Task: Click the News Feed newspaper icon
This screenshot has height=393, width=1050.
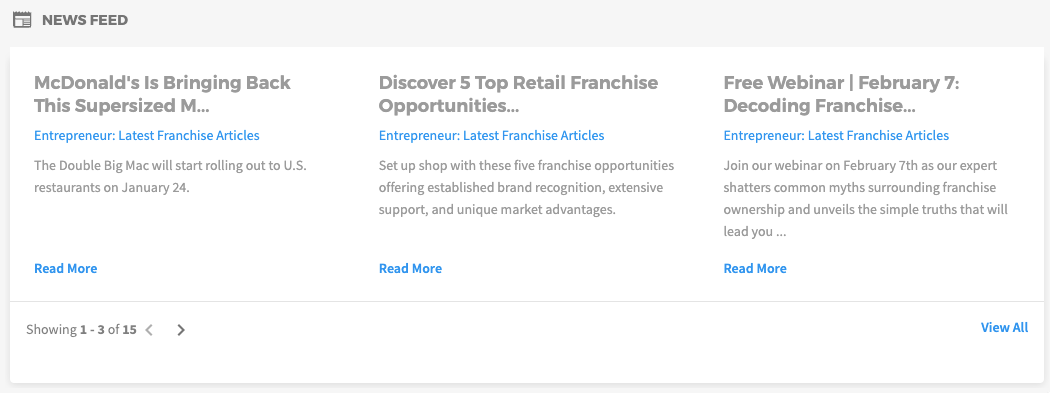Action: point(22,20)
